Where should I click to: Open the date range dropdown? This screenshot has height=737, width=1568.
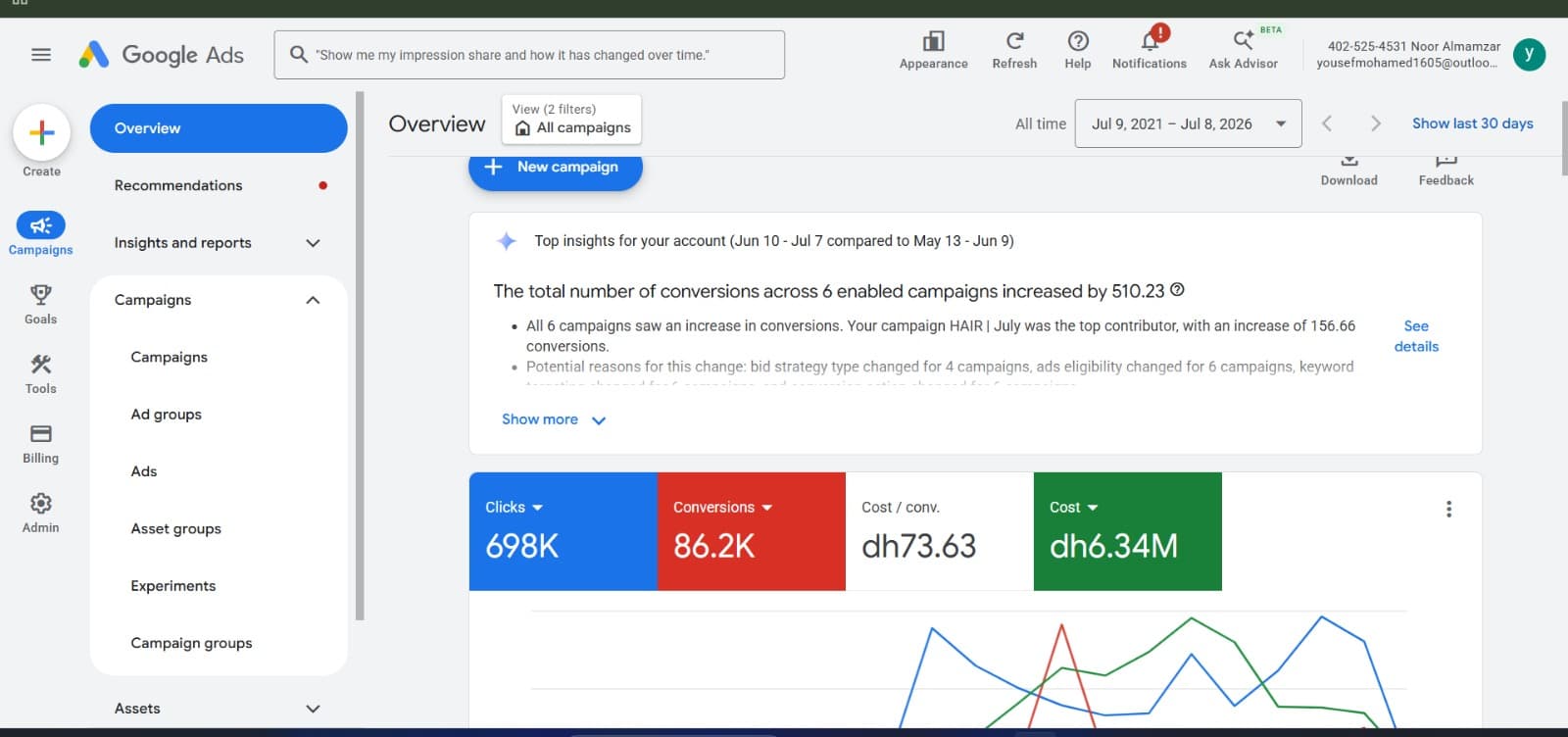tap(1188, 123)
